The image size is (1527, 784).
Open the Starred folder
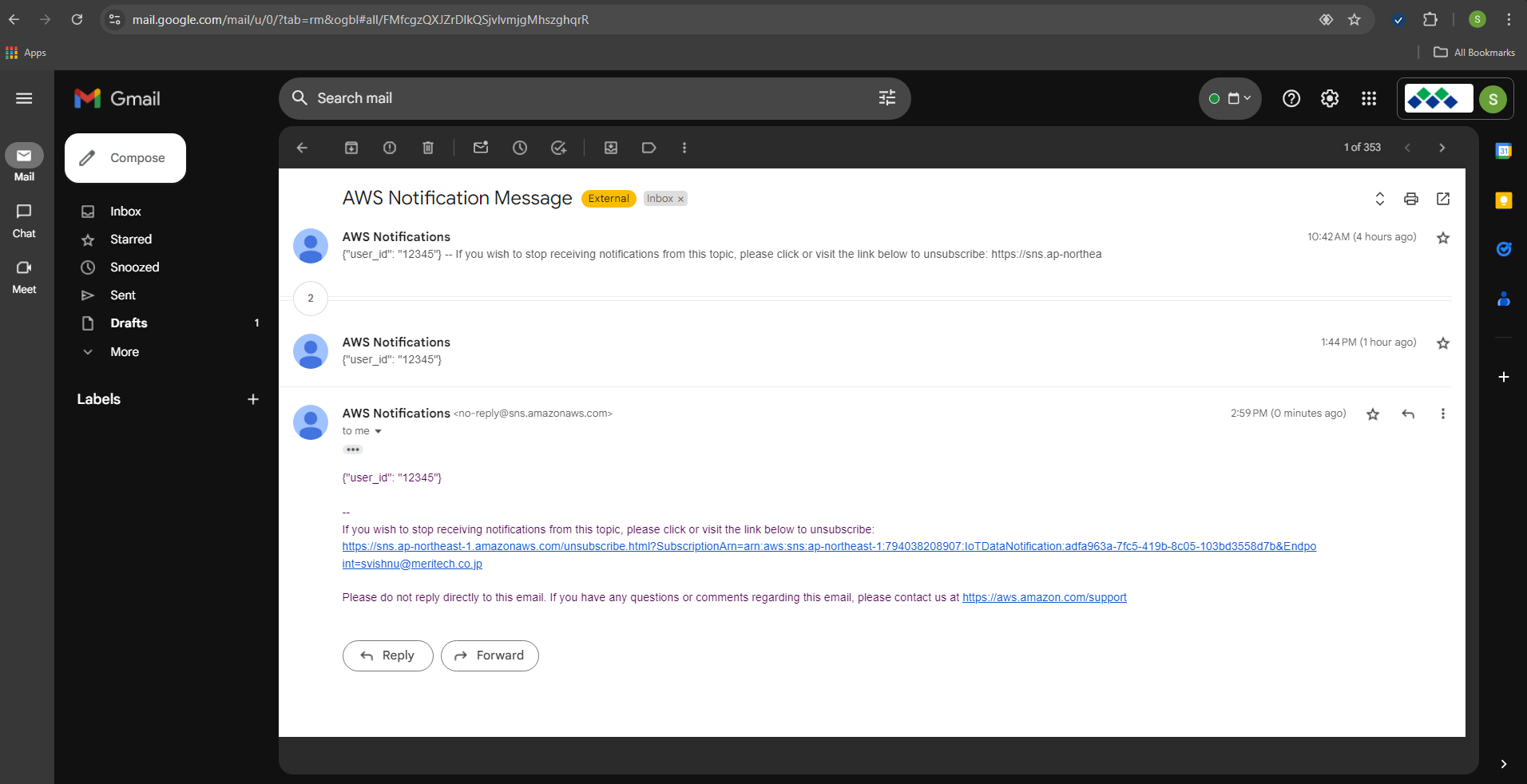(131, 240)
